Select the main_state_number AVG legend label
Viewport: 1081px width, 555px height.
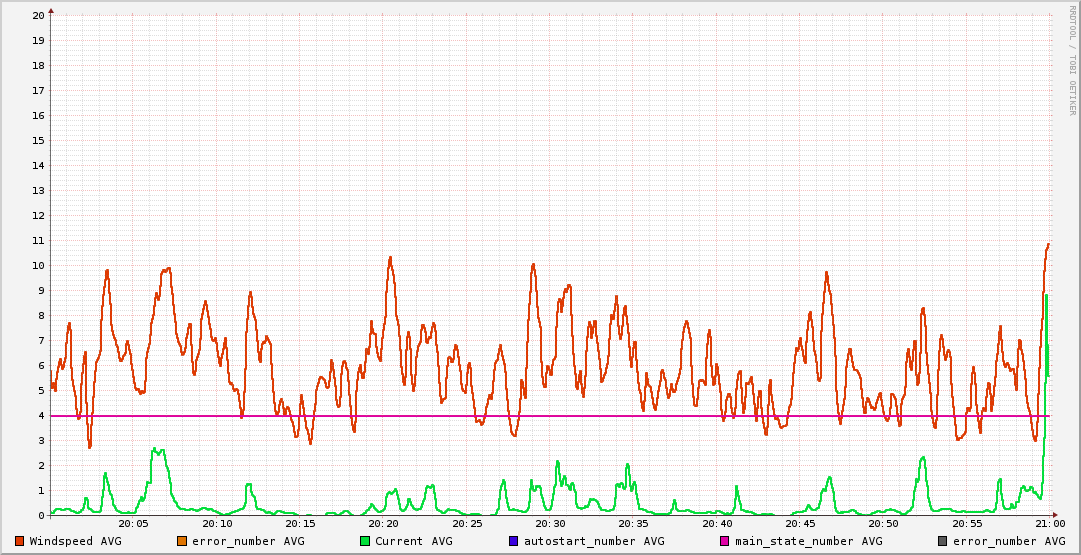809,541
